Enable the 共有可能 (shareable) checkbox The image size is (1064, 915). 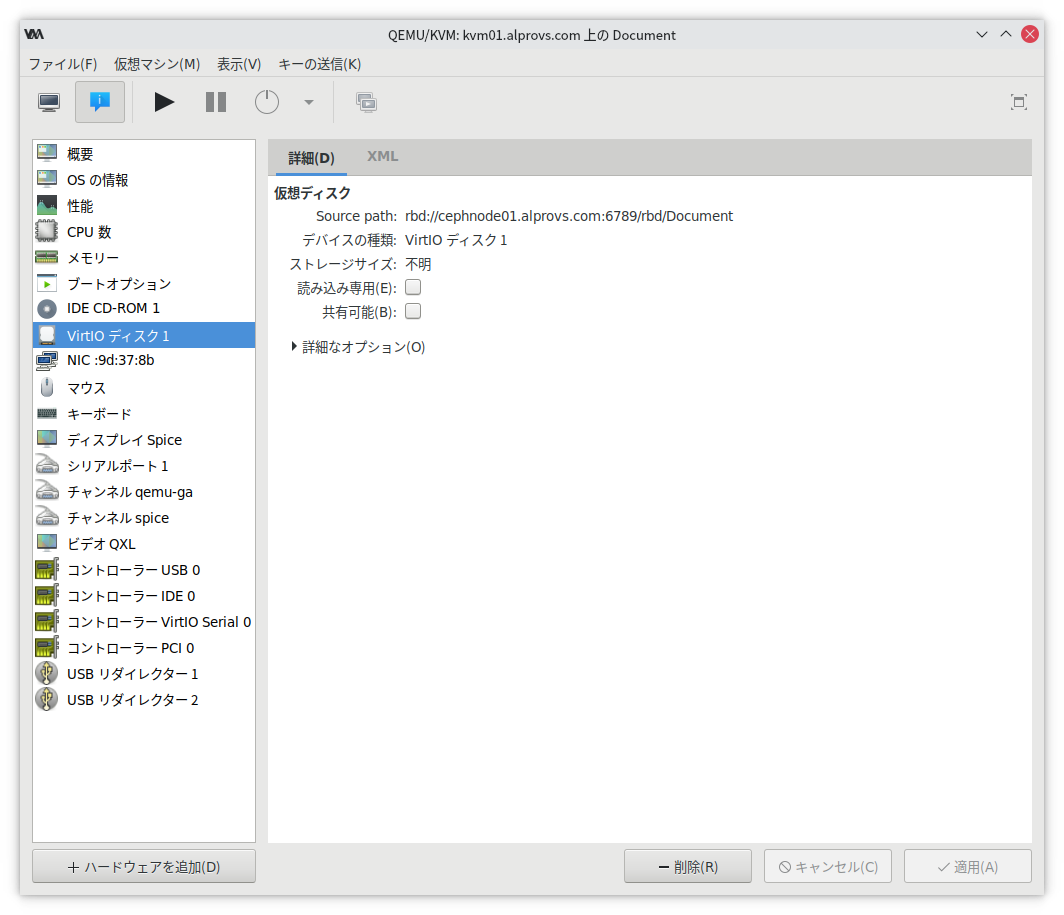[x=413, y=311]
